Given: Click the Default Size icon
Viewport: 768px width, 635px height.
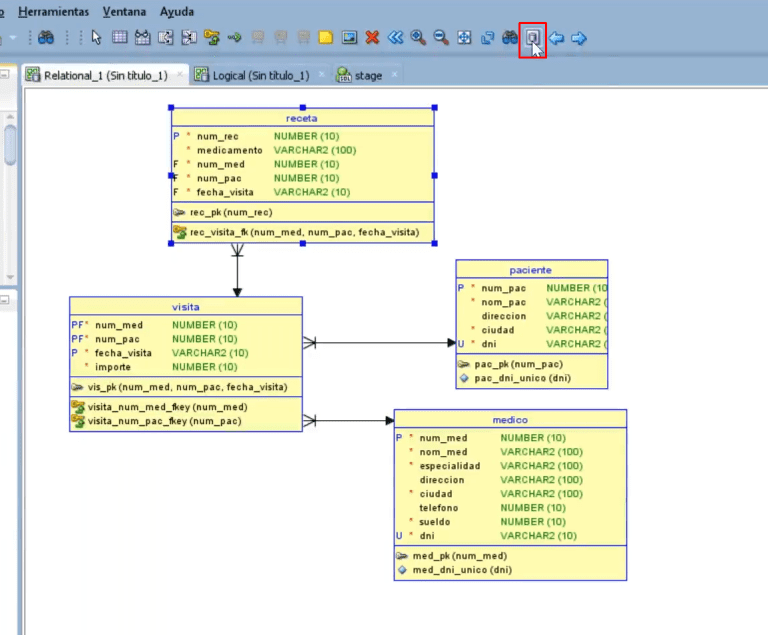Looking at the screenshot, I should coord(487,38).
